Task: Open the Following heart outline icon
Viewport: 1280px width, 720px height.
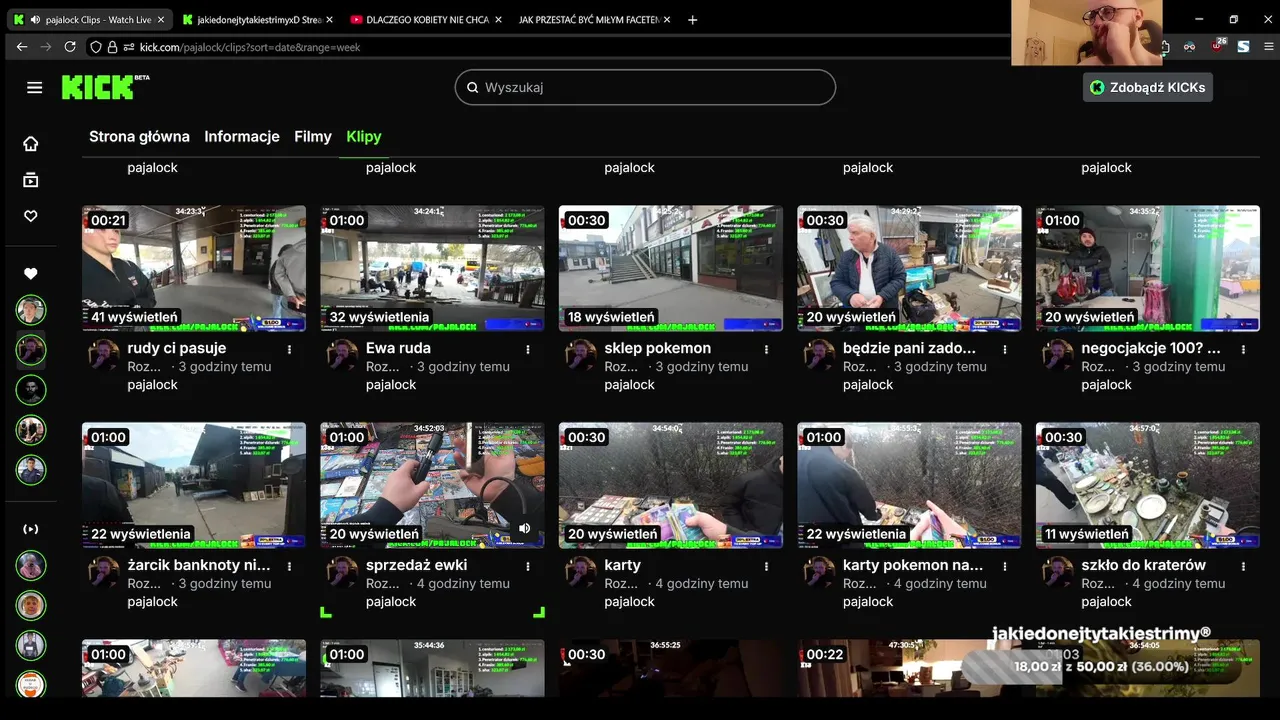Action: (31, 216)
